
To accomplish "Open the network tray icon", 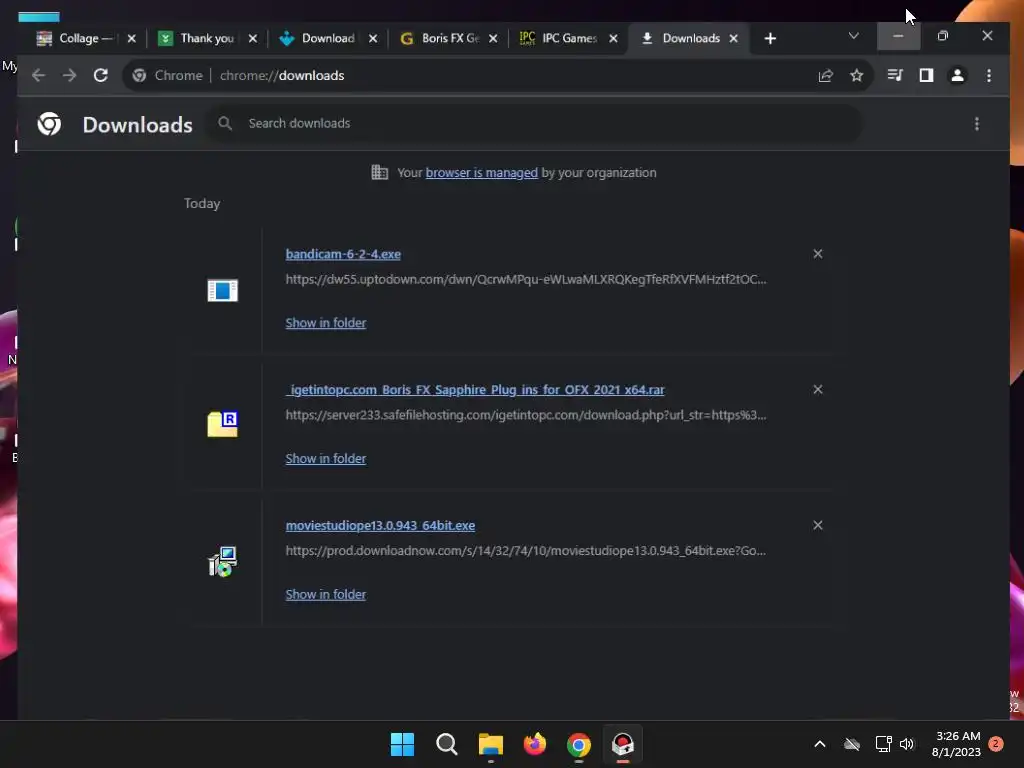I will (x=883, y=744).
